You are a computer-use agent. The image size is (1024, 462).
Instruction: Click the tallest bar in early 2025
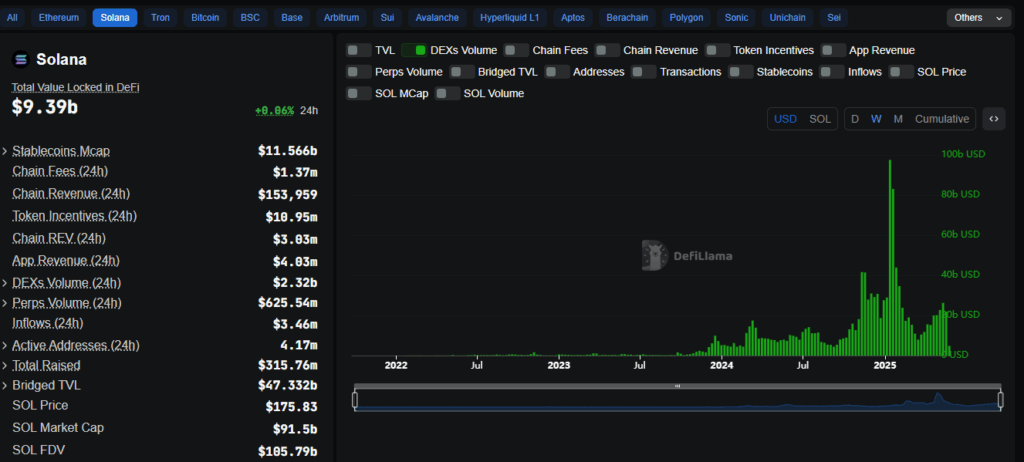[x=889, y=257]
